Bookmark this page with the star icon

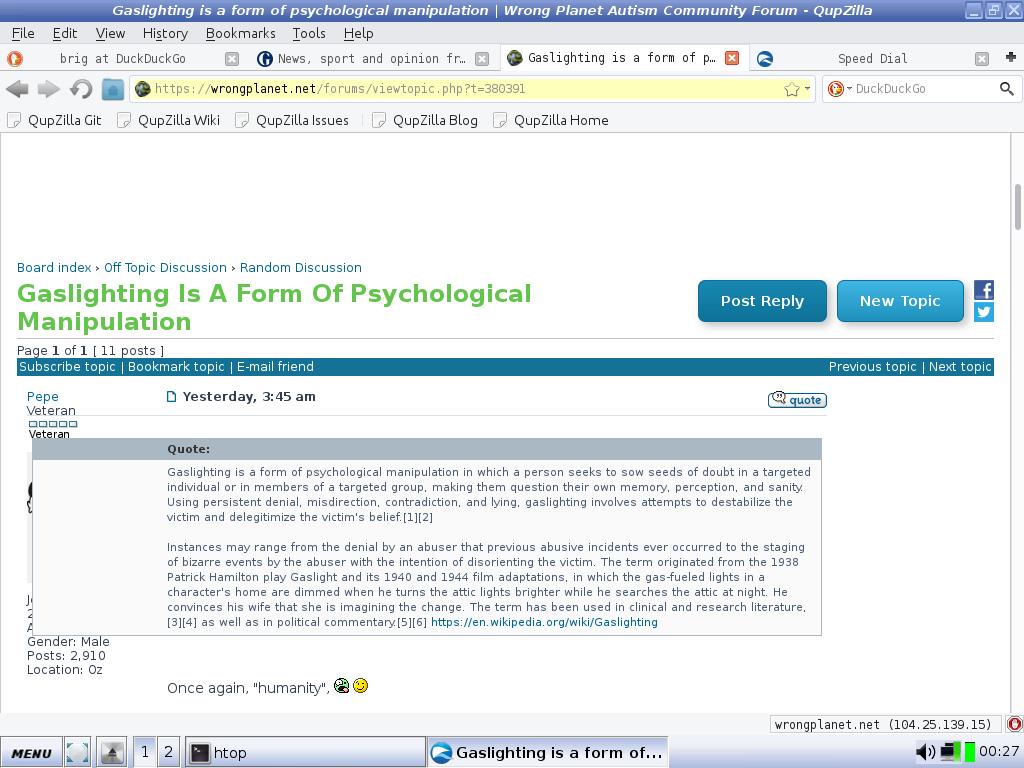point(791,89)
